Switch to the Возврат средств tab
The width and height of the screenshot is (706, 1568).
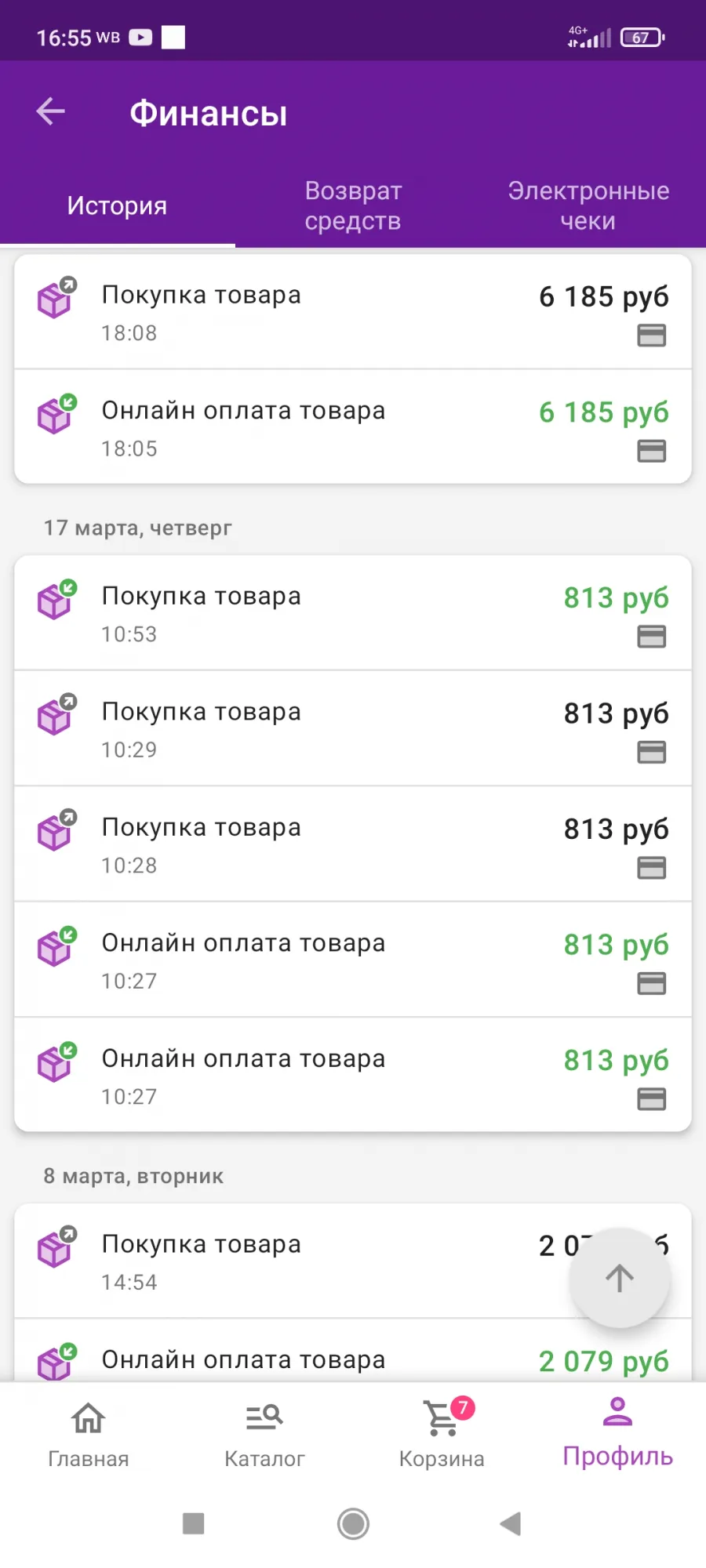click(353, 205)
